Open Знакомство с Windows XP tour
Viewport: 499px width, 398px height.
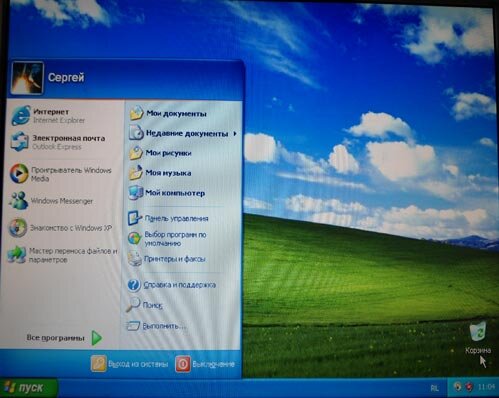18,228
